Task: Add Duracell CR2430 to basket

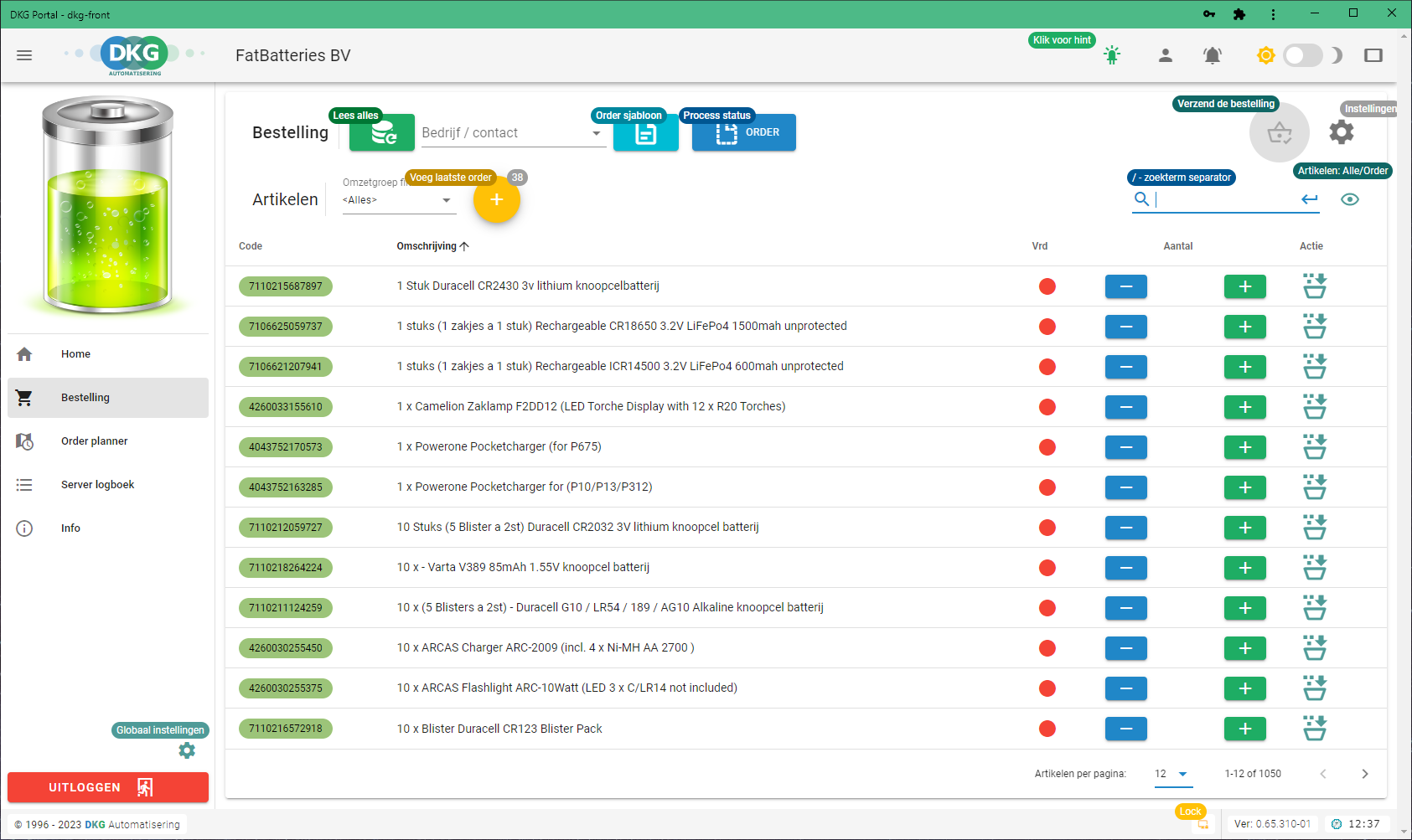Action: click(x=1315, y=286)
